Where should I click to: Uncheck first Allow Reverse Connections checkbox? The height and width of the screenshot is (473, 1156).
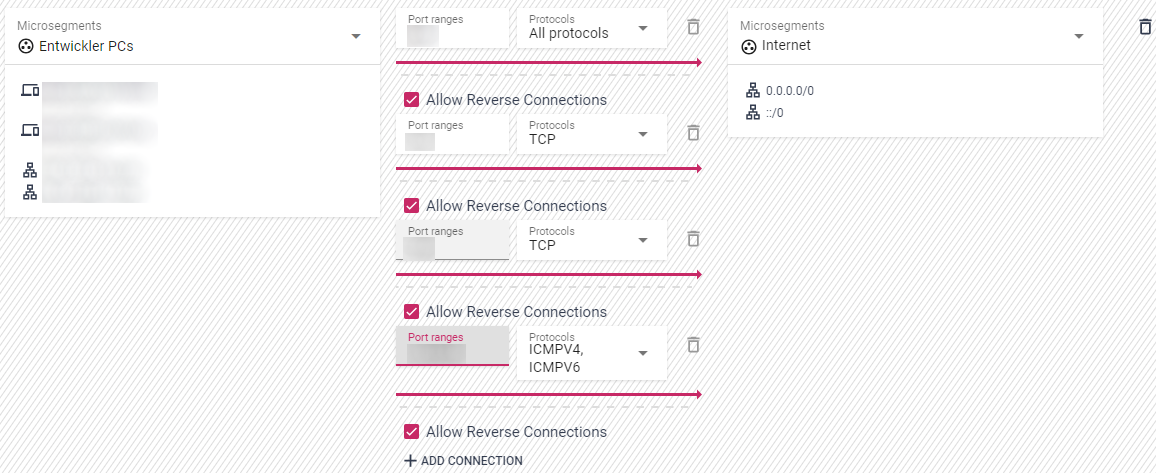[411, 100]
